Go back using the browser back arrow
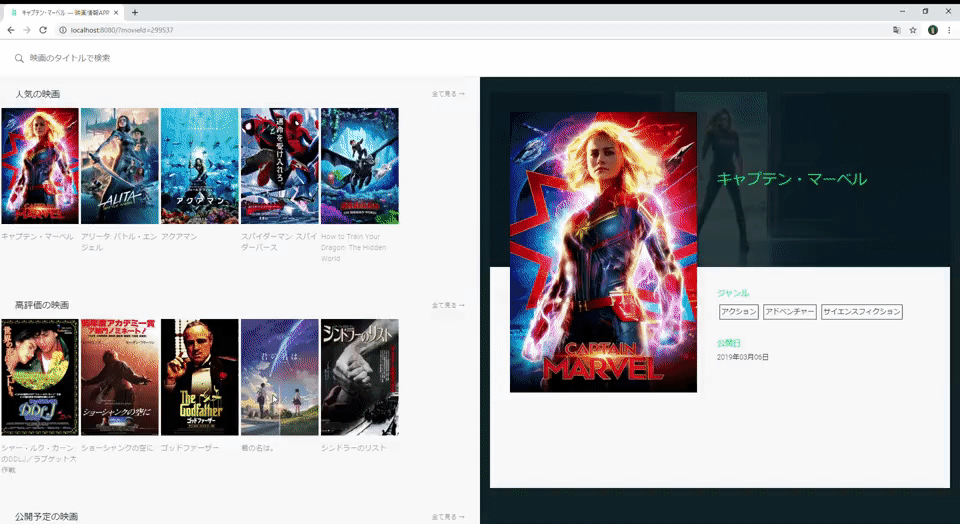Screen dimensions: 960x524 click(x=11, y=30)
